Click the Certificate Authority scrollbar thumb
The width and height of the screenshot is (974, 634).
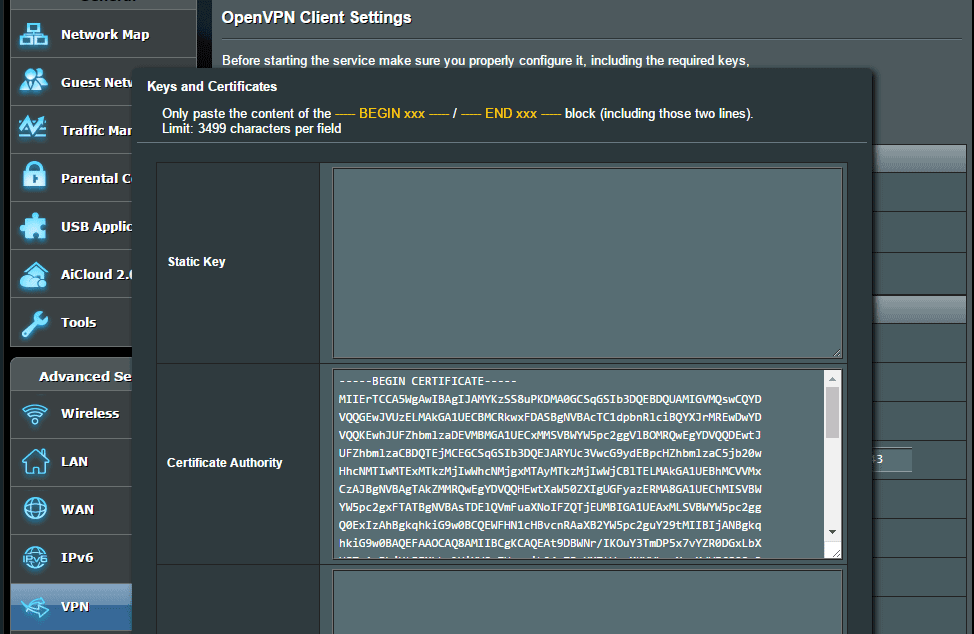pos(832,412)
